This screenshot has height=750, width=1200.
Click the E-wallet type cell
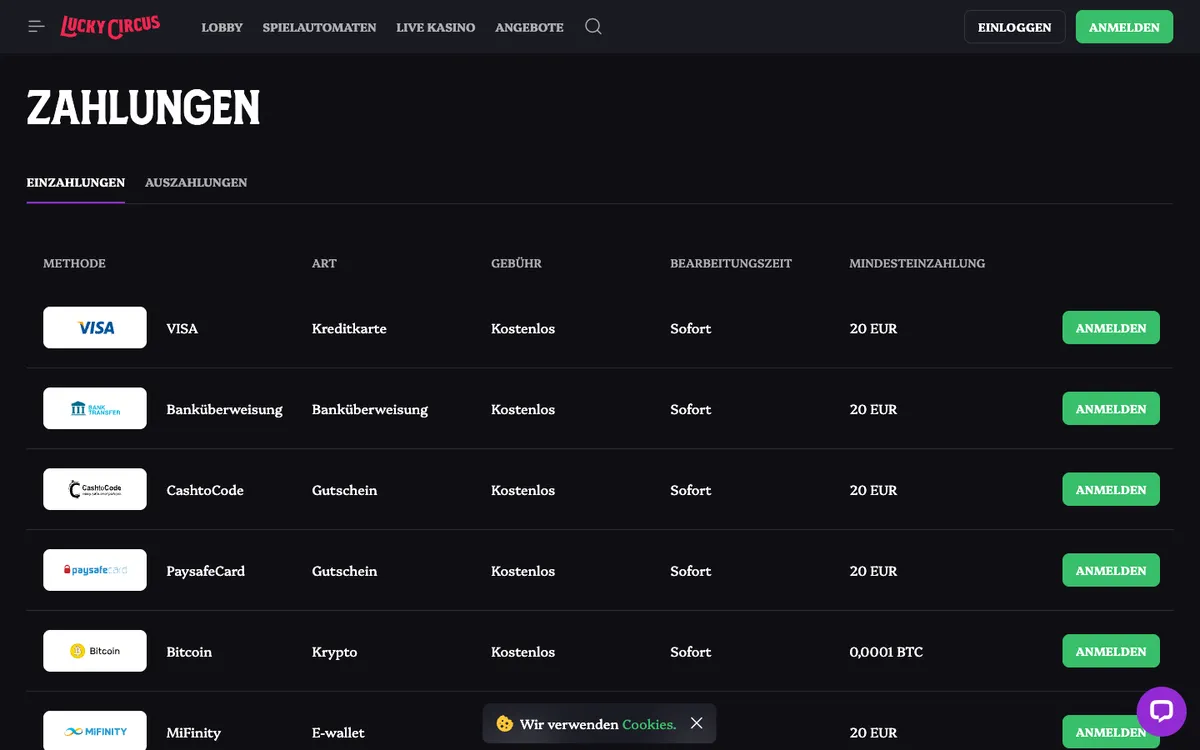(x=338, y=733)
